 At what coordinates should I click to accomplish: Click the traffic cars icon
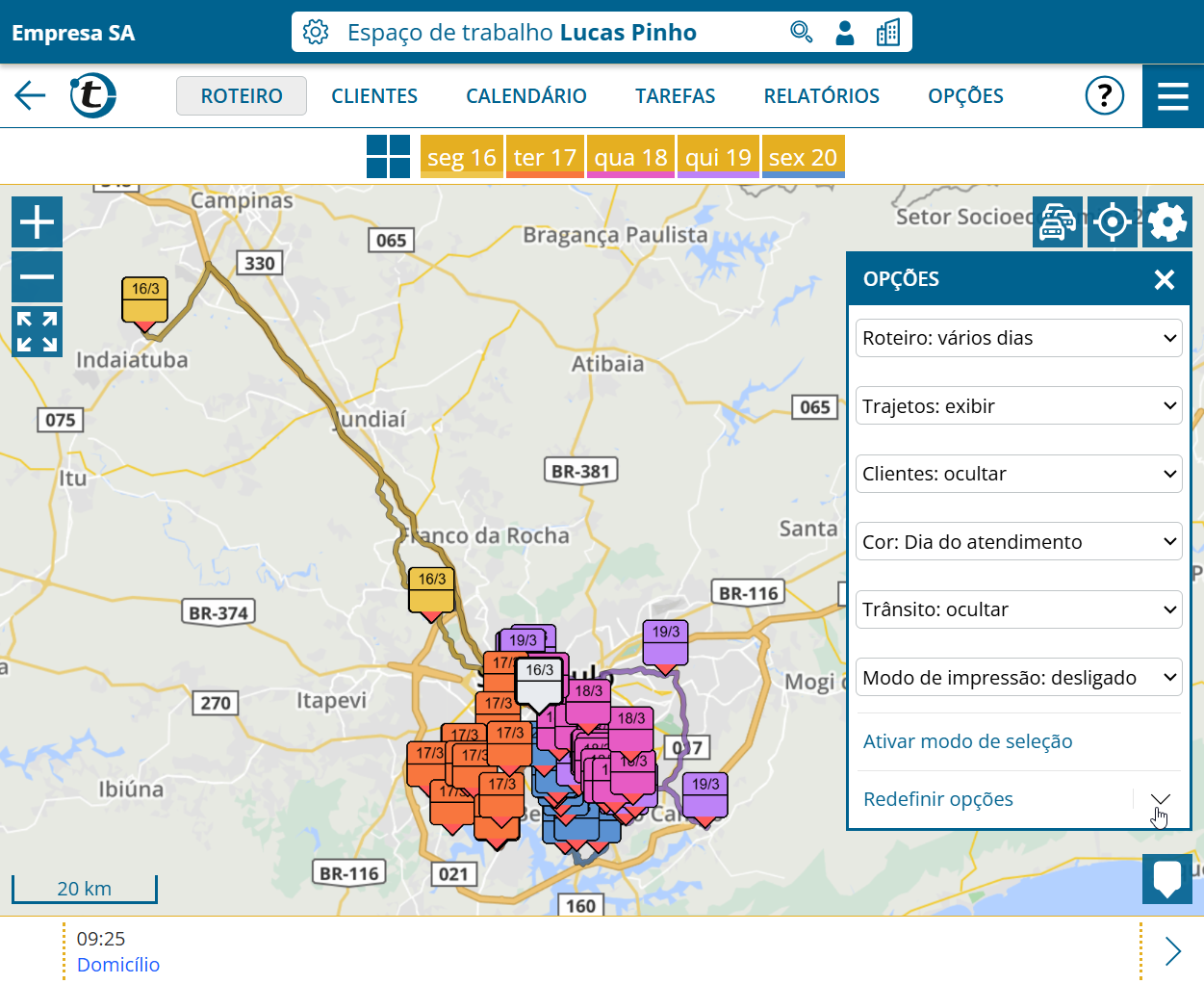[1057, 222]
